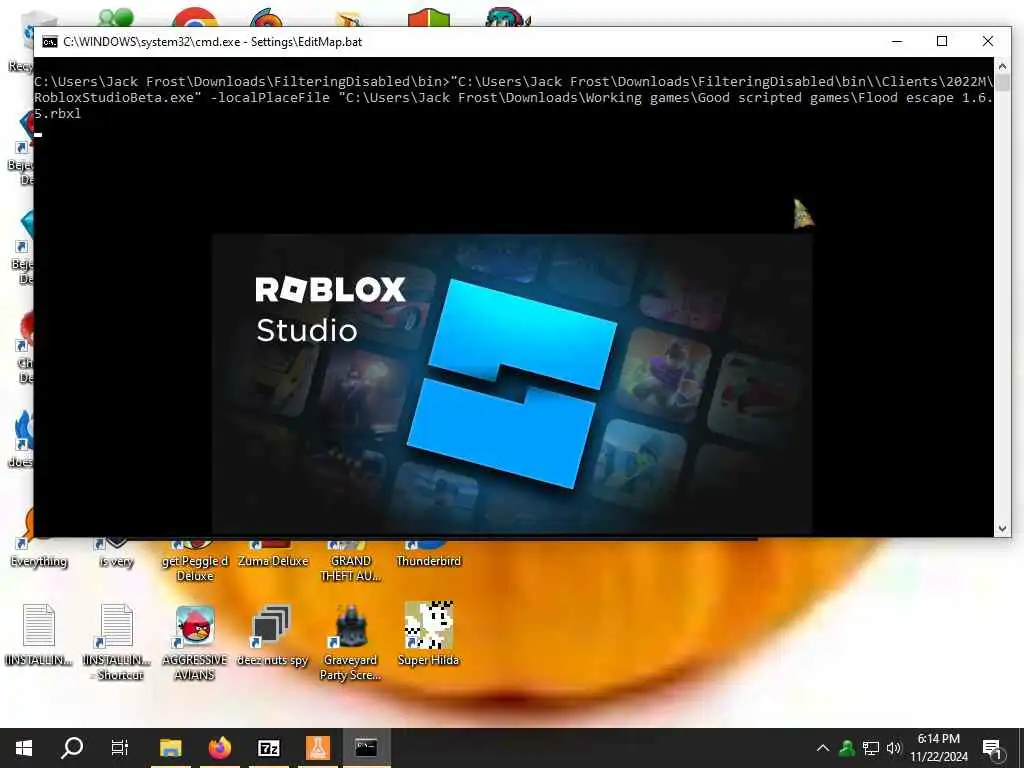Show hidden system tray icons
Image resolution: width=1024 pixels, height=768 pixels.
click(x=823, y=748)
